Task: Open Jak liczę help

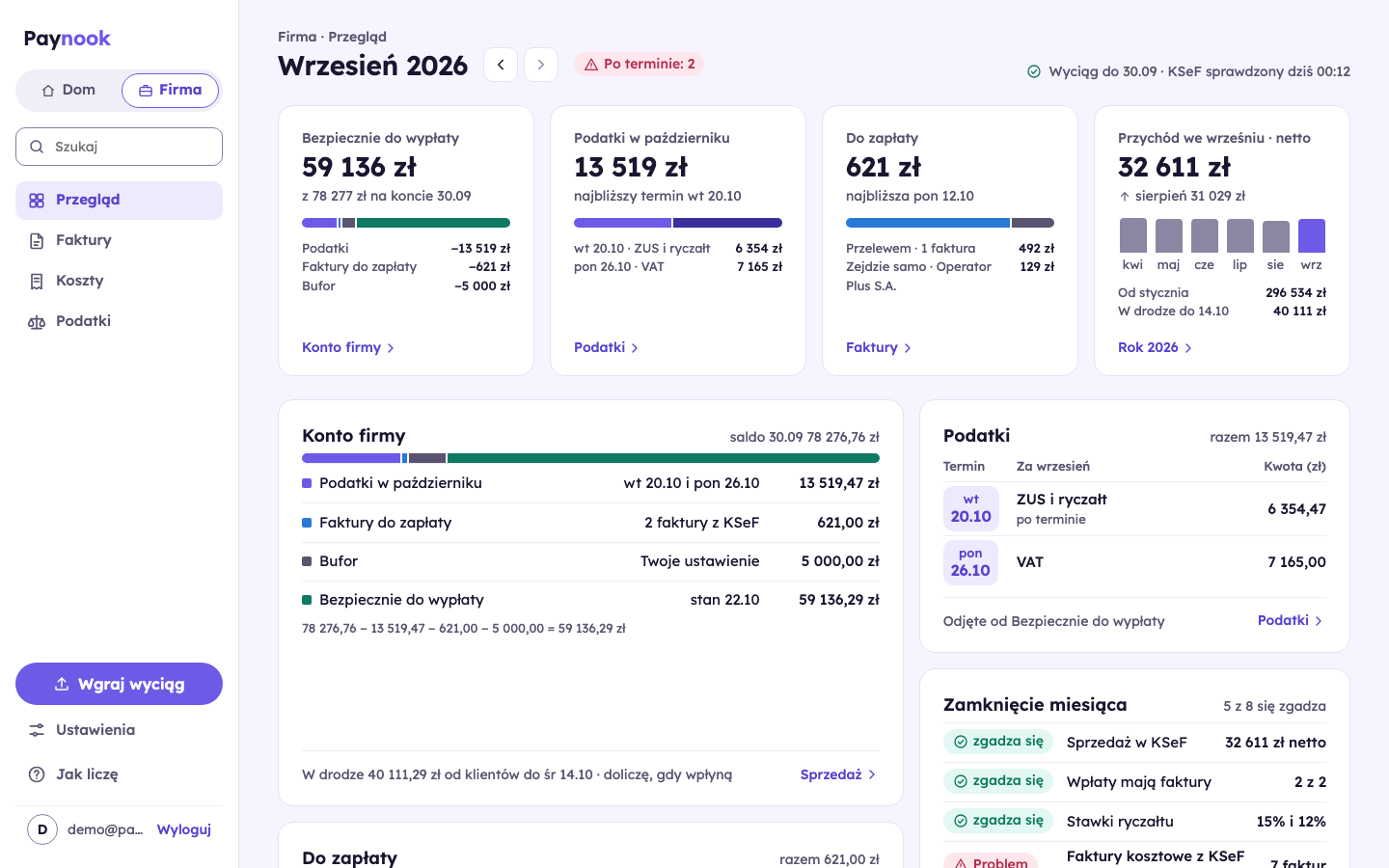Action: click(119, 774)
